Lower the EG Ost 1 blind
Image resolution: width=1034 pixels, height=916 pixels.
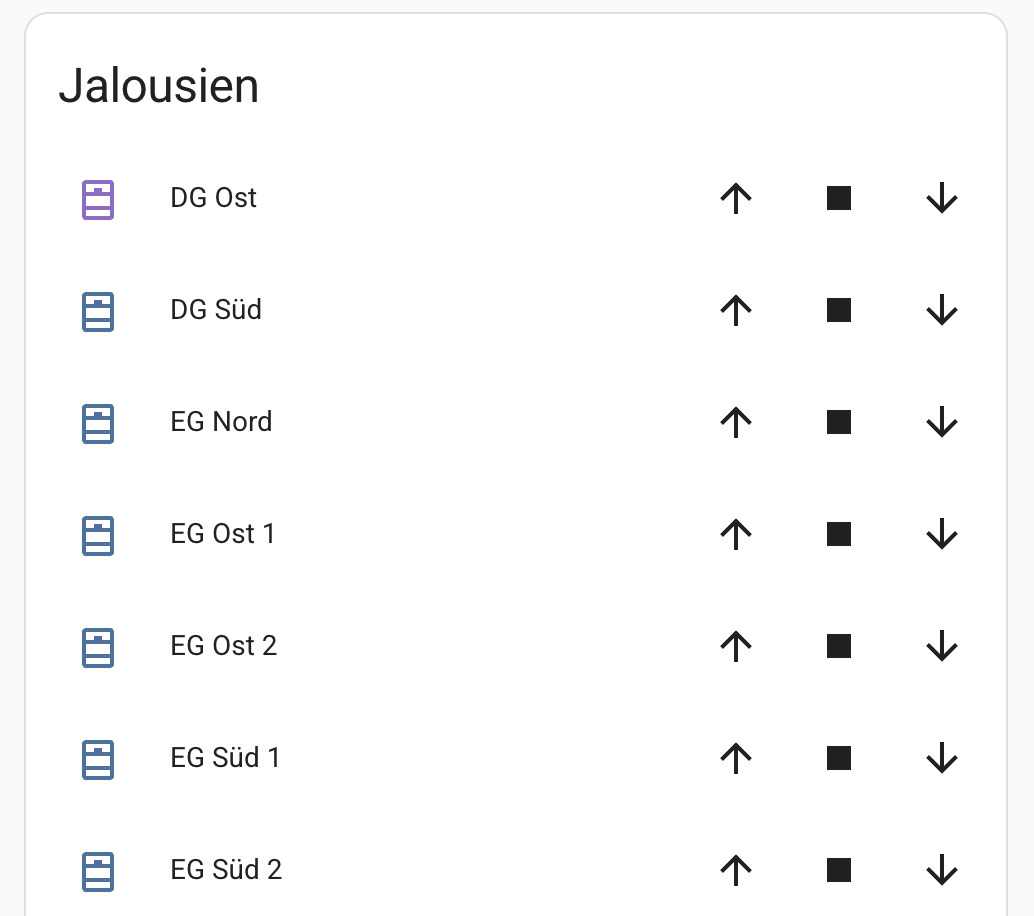[x=942, y=535]
